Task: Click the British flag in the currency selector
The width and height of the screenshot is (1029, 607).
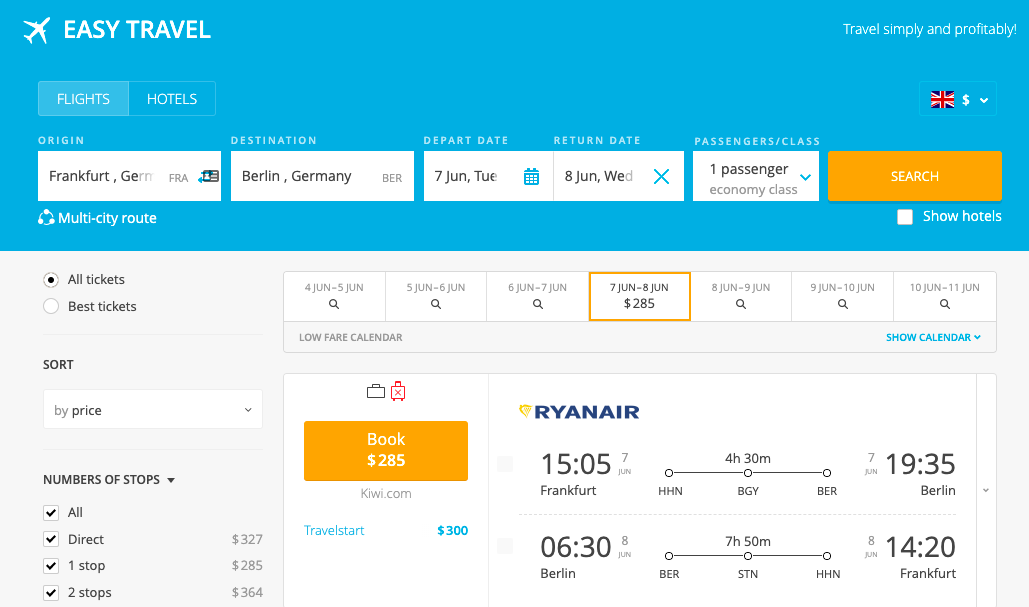Action: pyautogui.click(x=941, y=99)
